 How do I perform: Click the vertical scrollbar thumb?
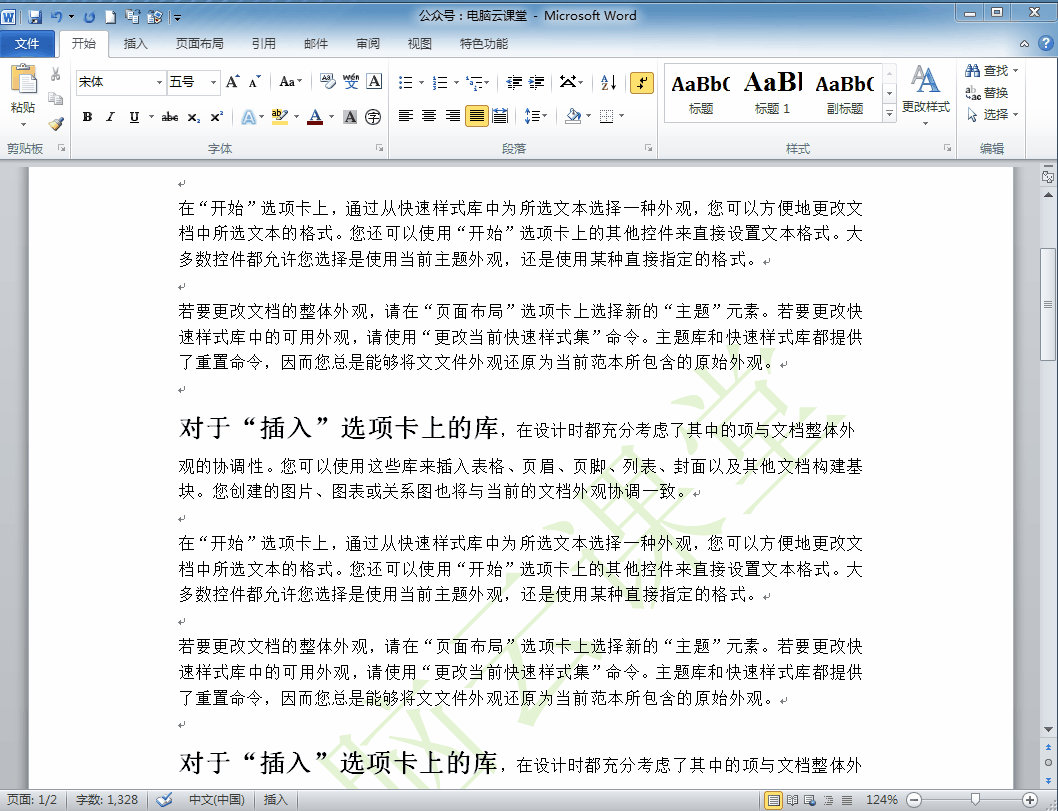click(x=1048, y=304)
